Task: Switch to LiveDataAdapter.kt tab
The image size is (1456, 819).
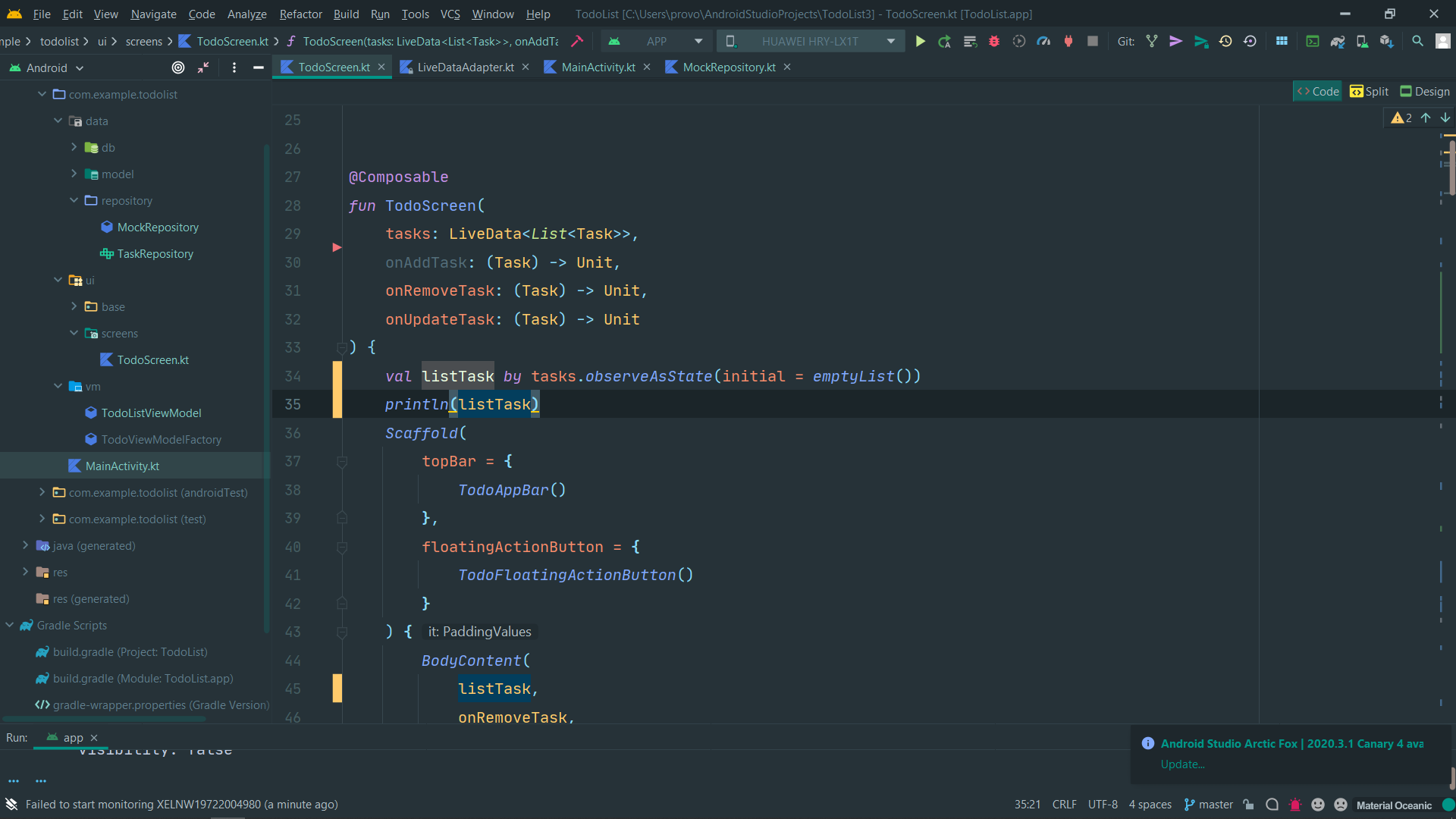Action: 465,67
